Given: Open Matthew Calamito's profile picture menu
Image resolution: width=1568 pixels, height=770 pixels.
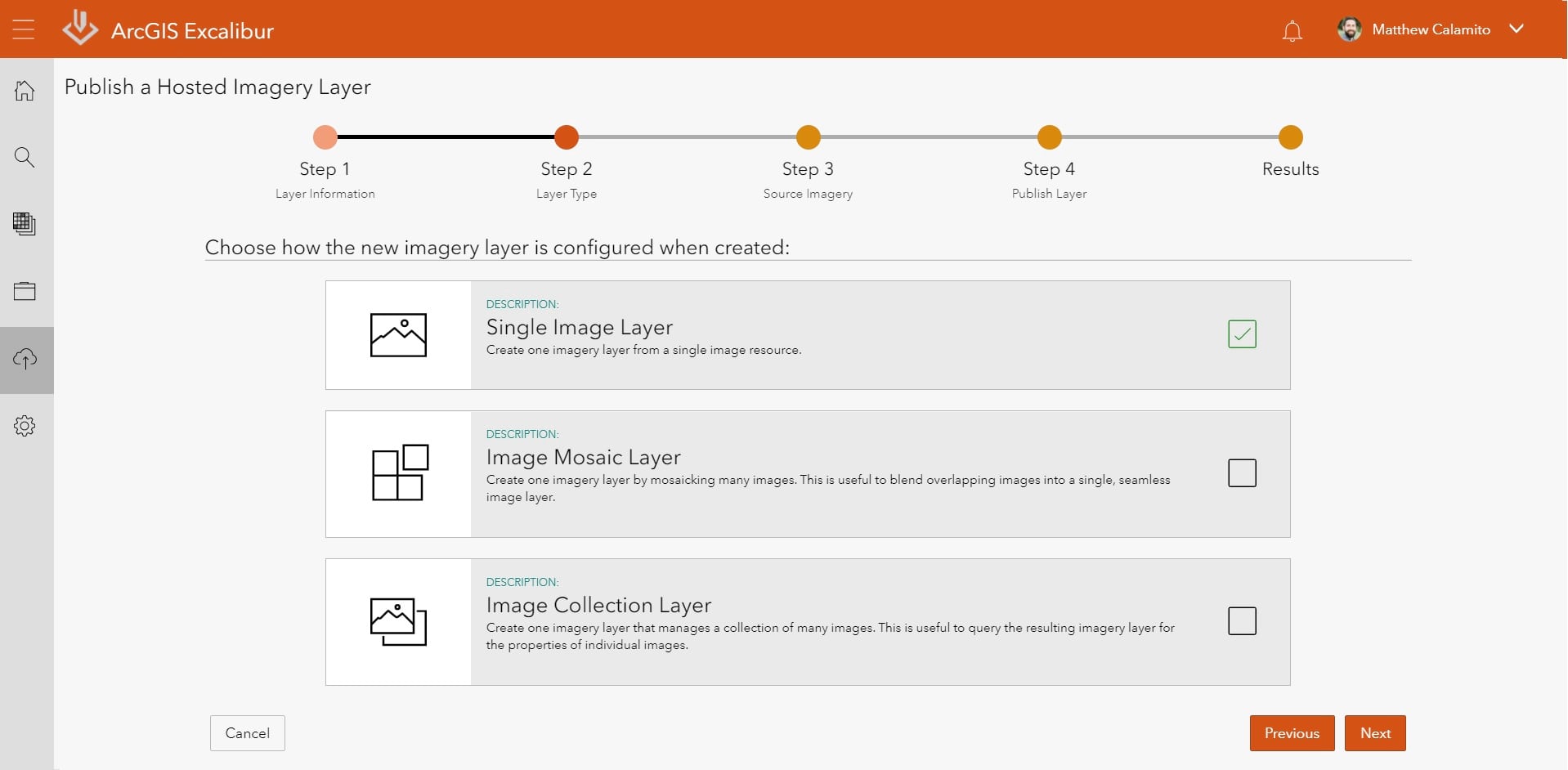Looking at the screenshot, I should [x=1349, y=29].
